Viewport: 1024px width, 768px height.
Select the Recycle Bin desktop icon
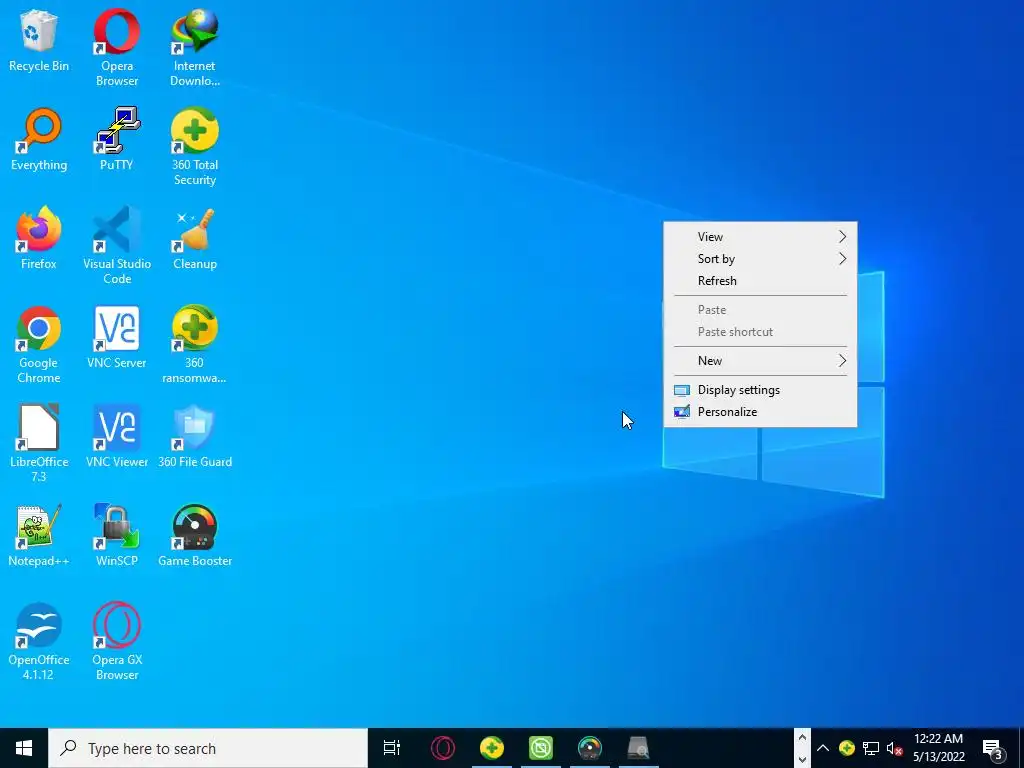coord(39,41)
